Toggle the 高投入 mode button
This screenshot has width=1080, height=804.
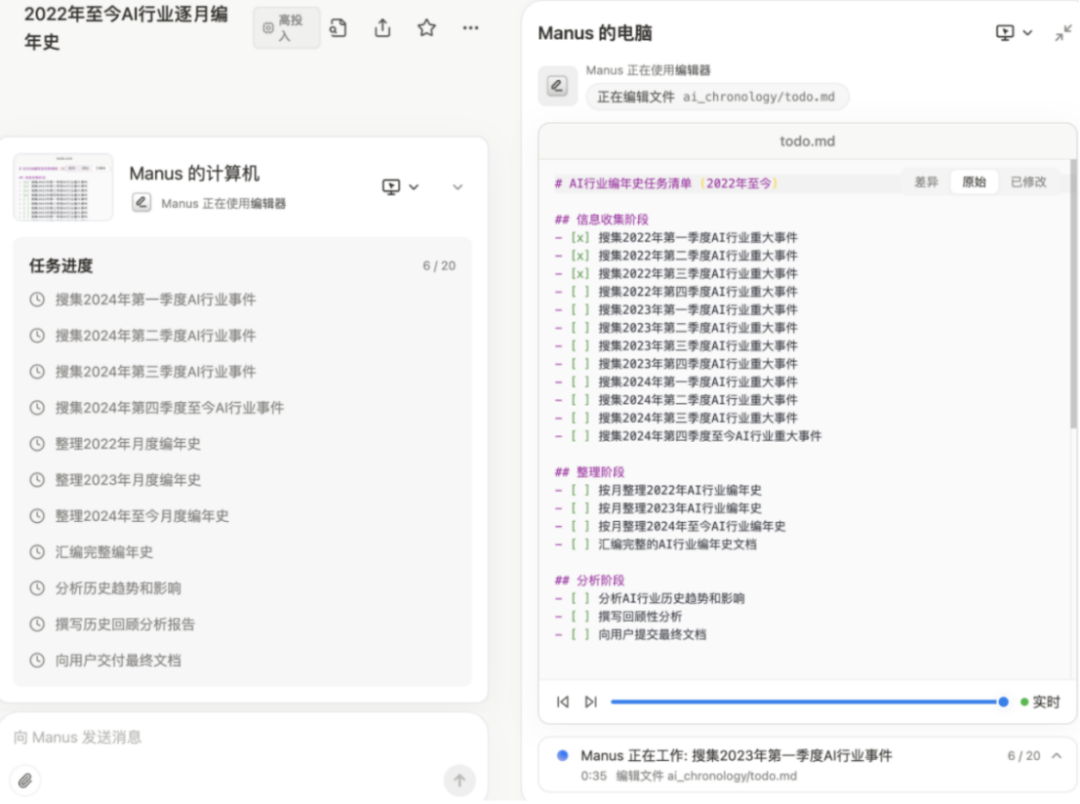(286, 28)
